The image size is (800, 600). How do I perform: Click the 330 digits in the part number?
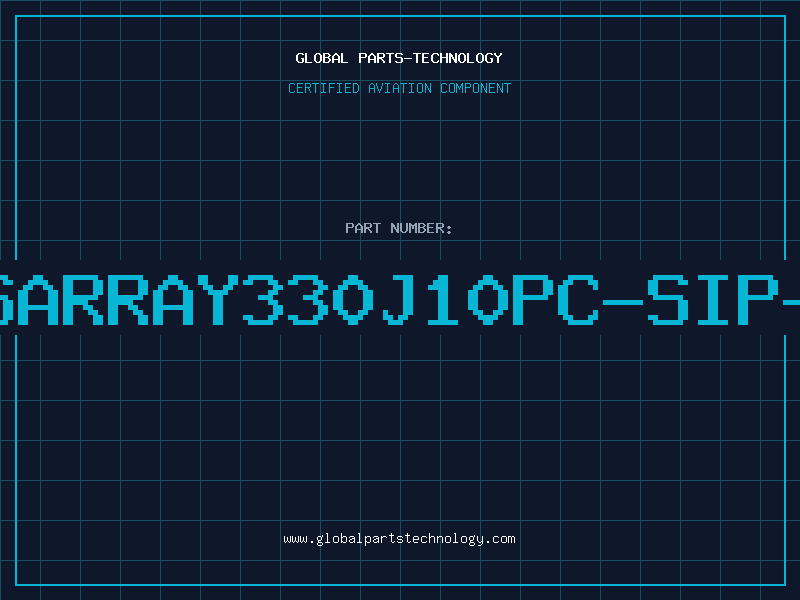[x=309, y=299]
